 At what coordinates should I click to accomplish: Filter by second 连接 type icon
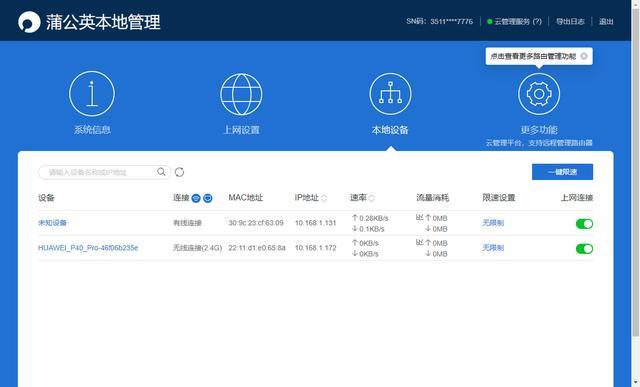point(208,198)
